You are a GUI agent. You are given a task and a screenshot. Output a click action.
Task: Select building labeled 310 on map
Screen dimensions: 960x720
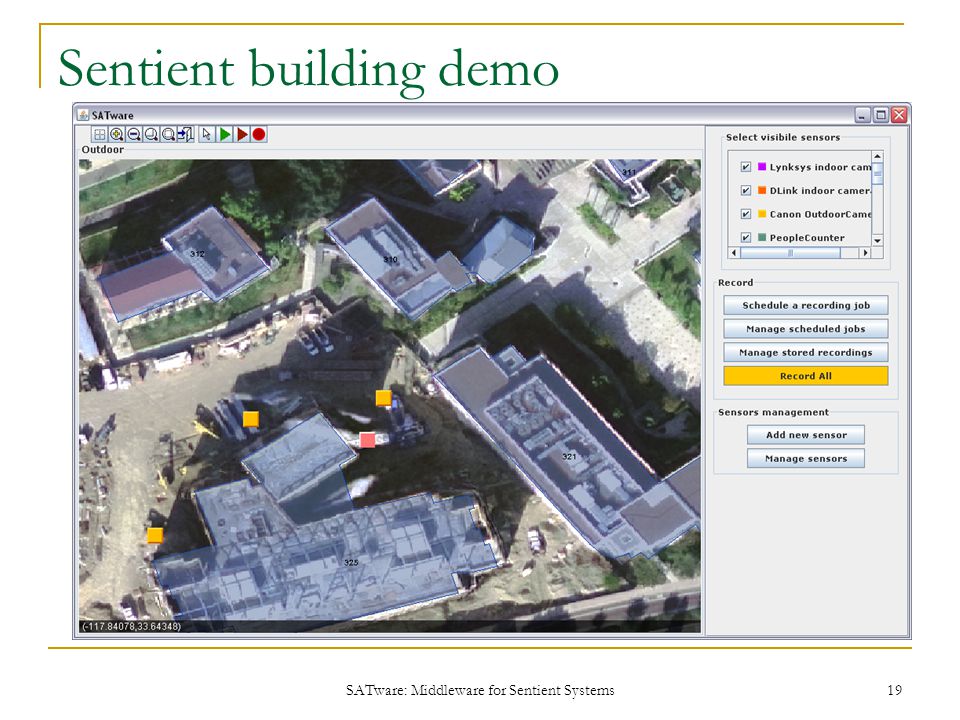(391, 259)
